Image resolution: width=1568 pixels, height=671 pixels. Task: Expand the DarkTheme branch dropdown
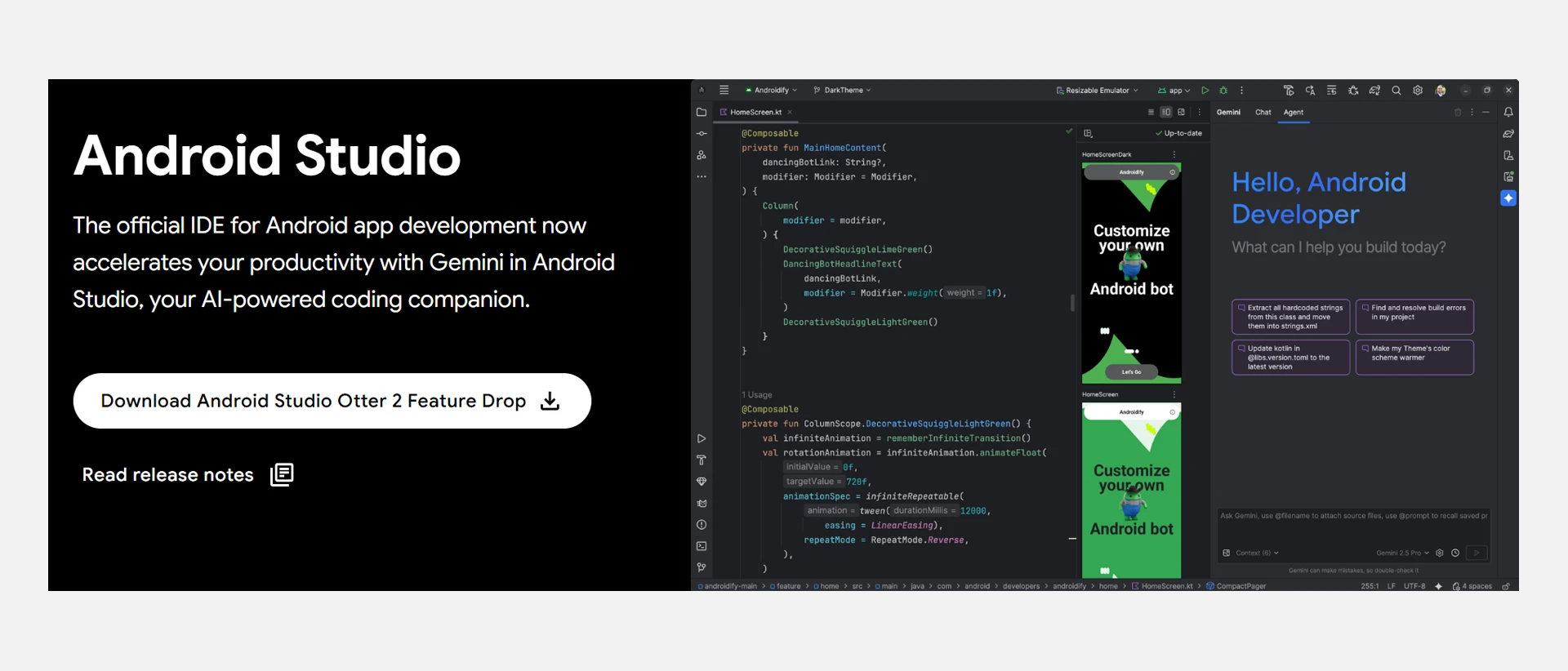coord(843,91)
